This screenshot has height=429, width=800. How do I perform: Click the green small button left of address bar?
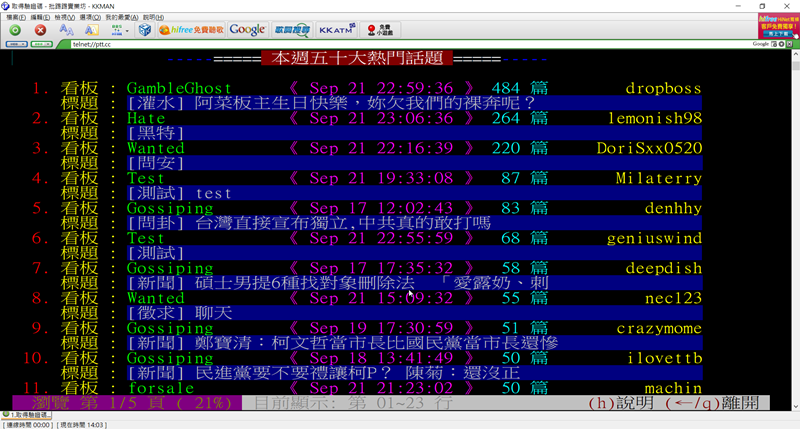(41, 44)
